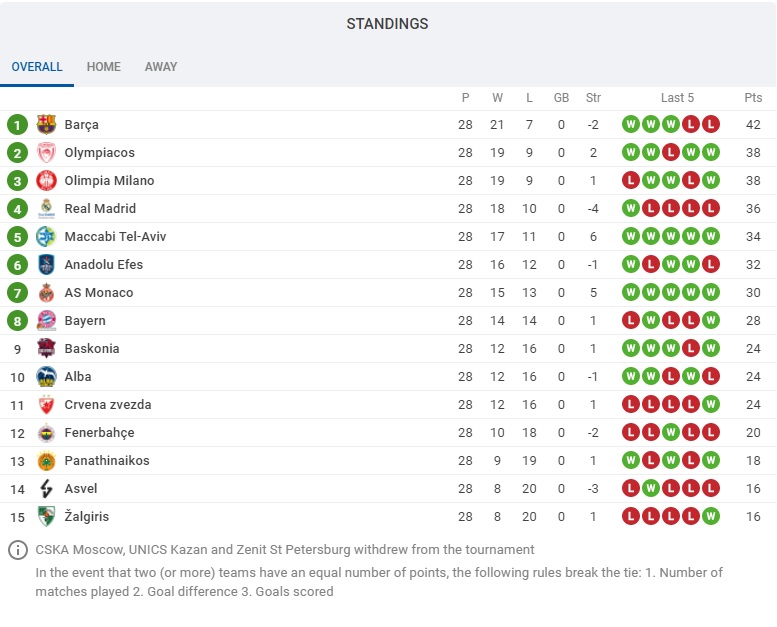Click the Bayern team logo
The height and width of the screenshot is (627, 777).
(x=46, y=321)
